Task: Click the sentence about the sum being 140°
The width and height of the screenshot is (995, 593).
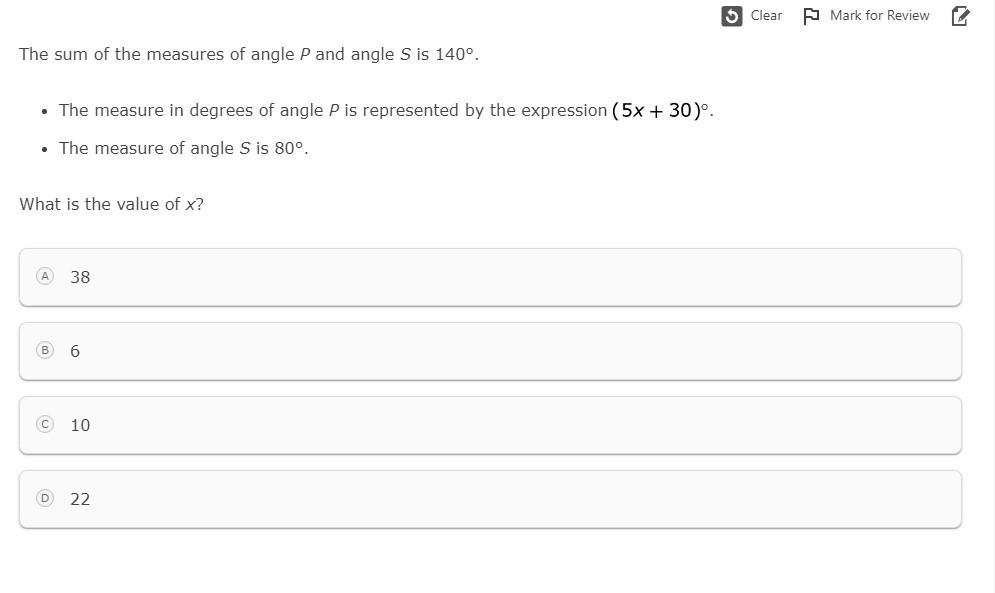Action: coord(248,54)
